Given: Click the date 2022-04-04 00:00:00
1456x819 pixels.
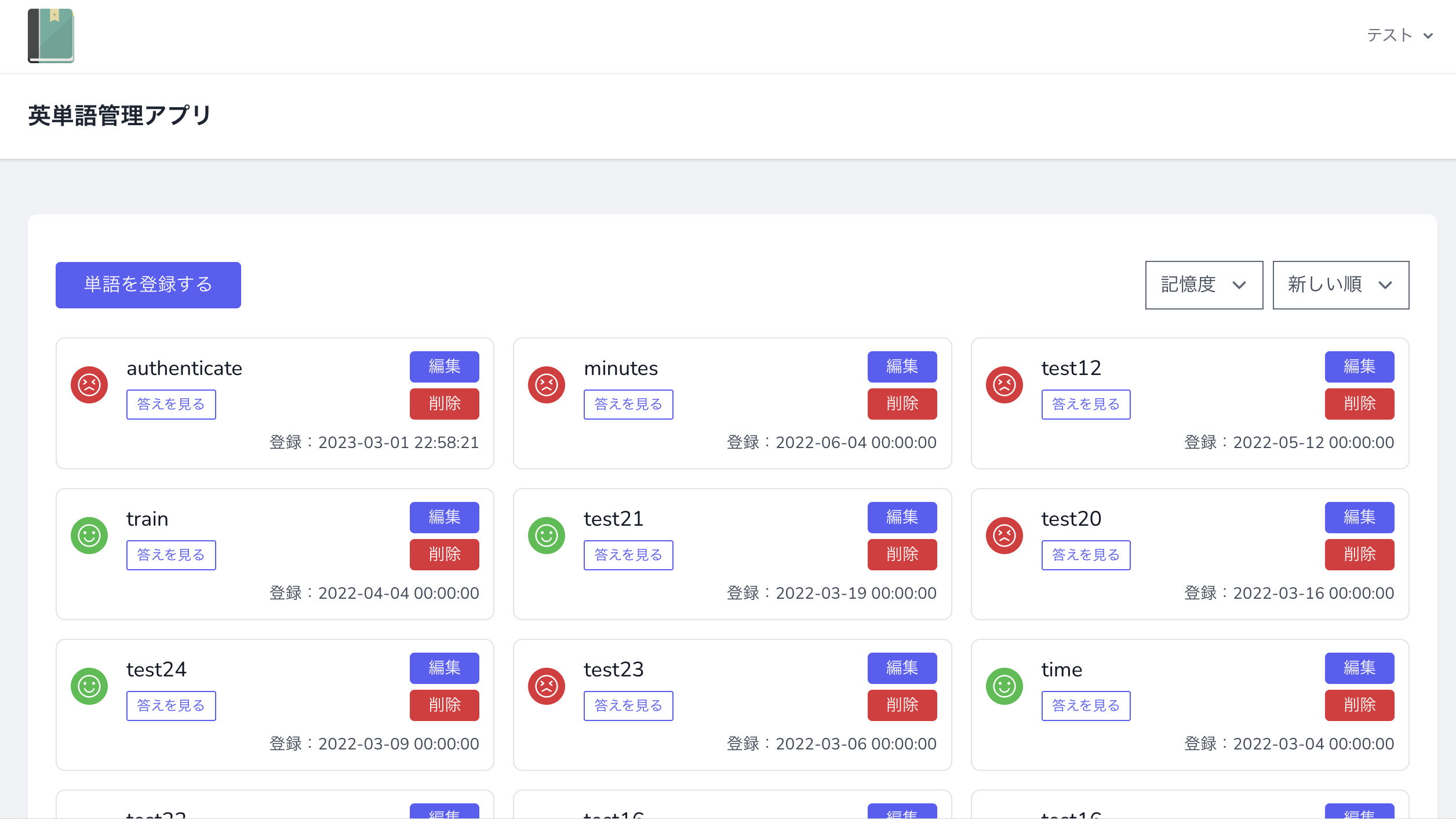Looking at the screenshot, I should point(399,593).
